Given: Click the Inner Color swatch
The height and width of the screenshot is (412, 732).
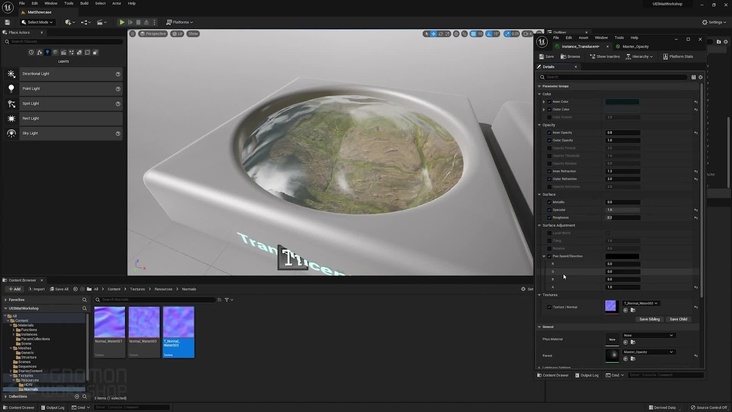Looking at the screenshot, I should click(622, 101).
